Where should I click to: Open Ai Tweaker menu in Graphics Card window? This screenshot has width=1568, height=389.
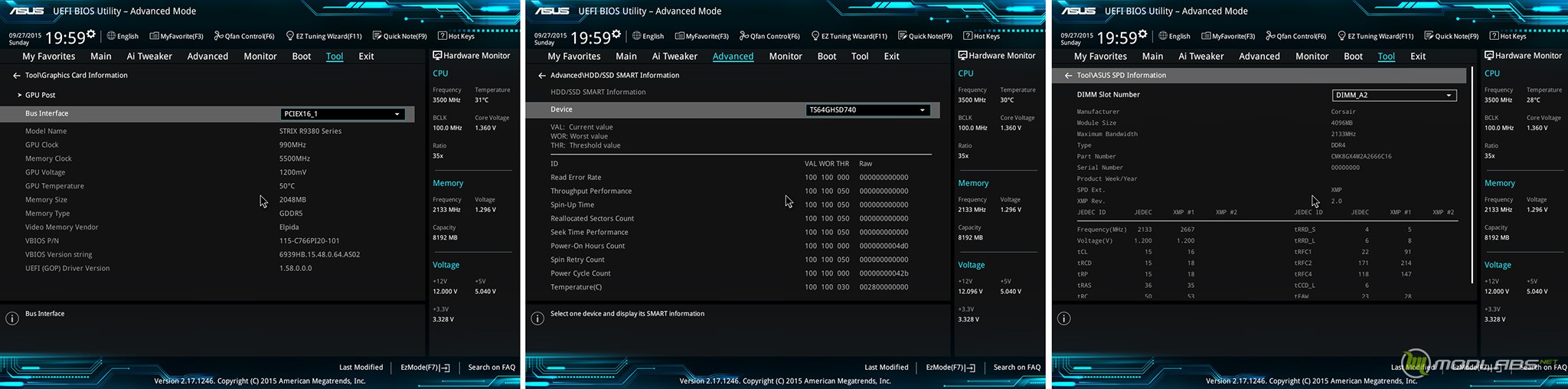click(149, 56)
